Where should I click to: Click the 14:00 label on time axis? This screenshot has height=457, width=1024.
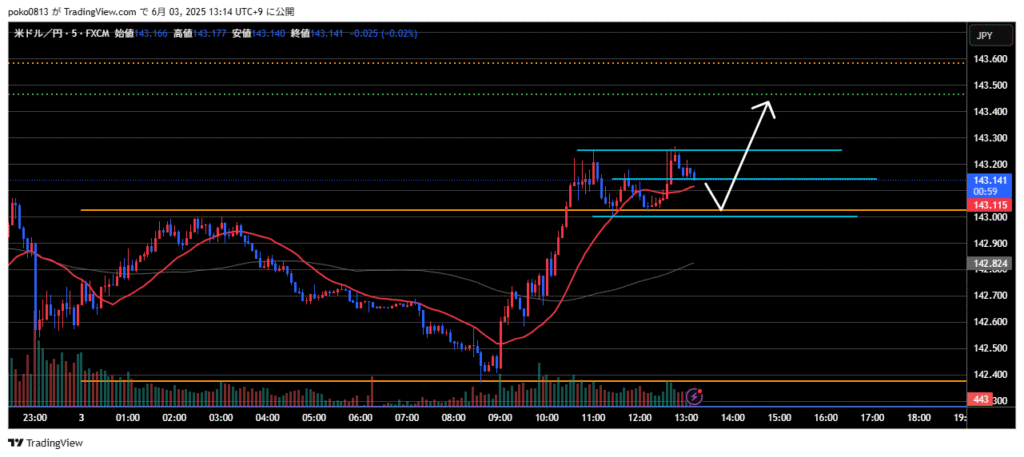tap(732, 417)
